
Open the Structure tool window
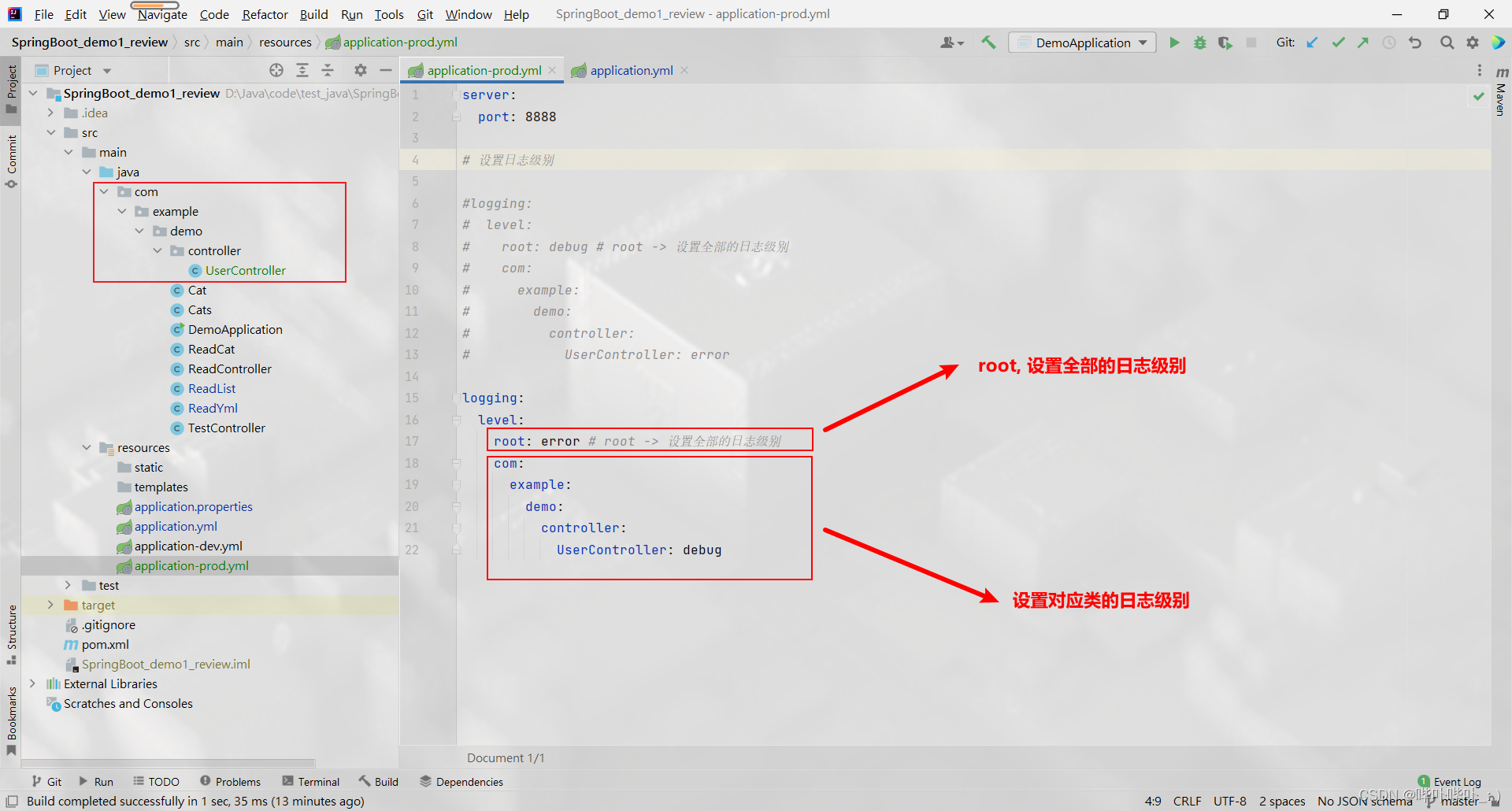(11, 635)
